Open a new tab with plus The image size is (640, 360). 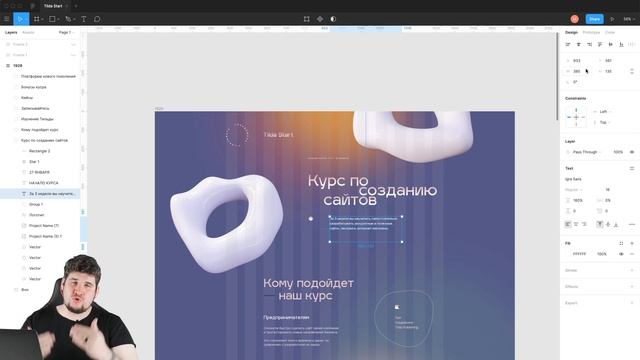pyautogui.click(x=76, y=6)
